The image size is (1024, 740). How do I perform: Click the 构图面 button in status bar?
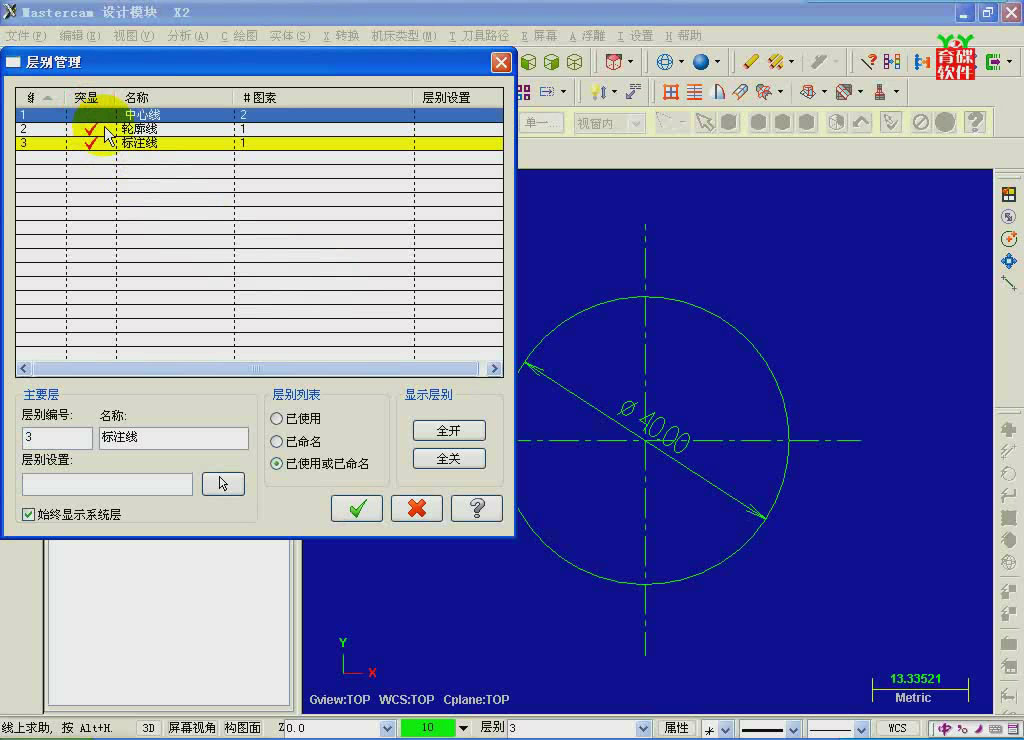coord(243,728)
